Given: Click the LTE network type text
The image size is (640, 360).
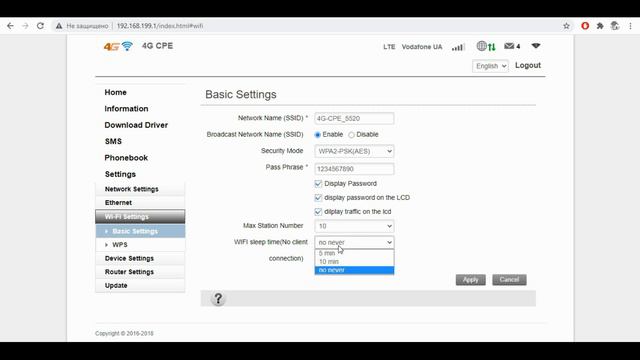Looking at the screenshot, I should tap(389, 47).
